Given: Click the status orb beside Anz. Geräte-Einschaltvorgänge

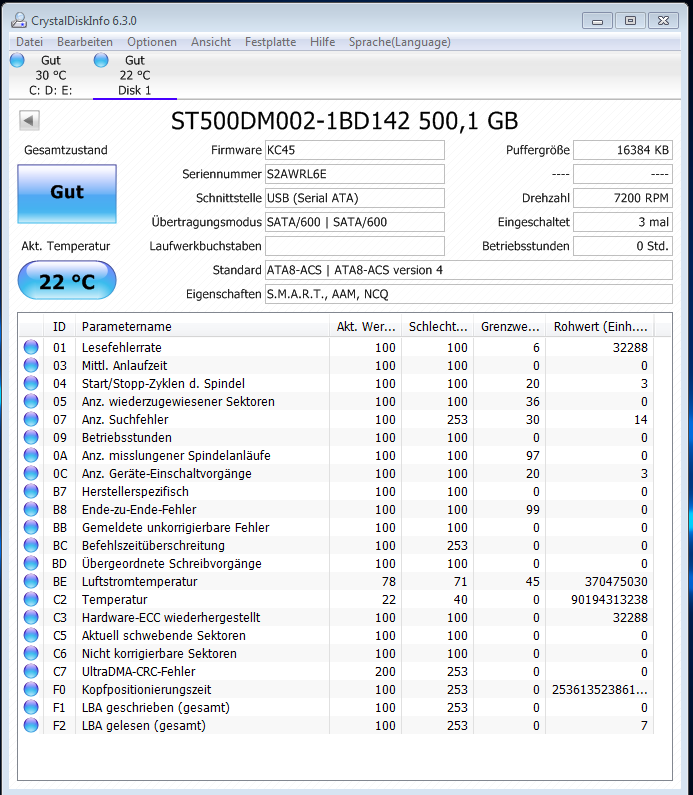Looking at the screenshot, I should click(x=31, y=473).
